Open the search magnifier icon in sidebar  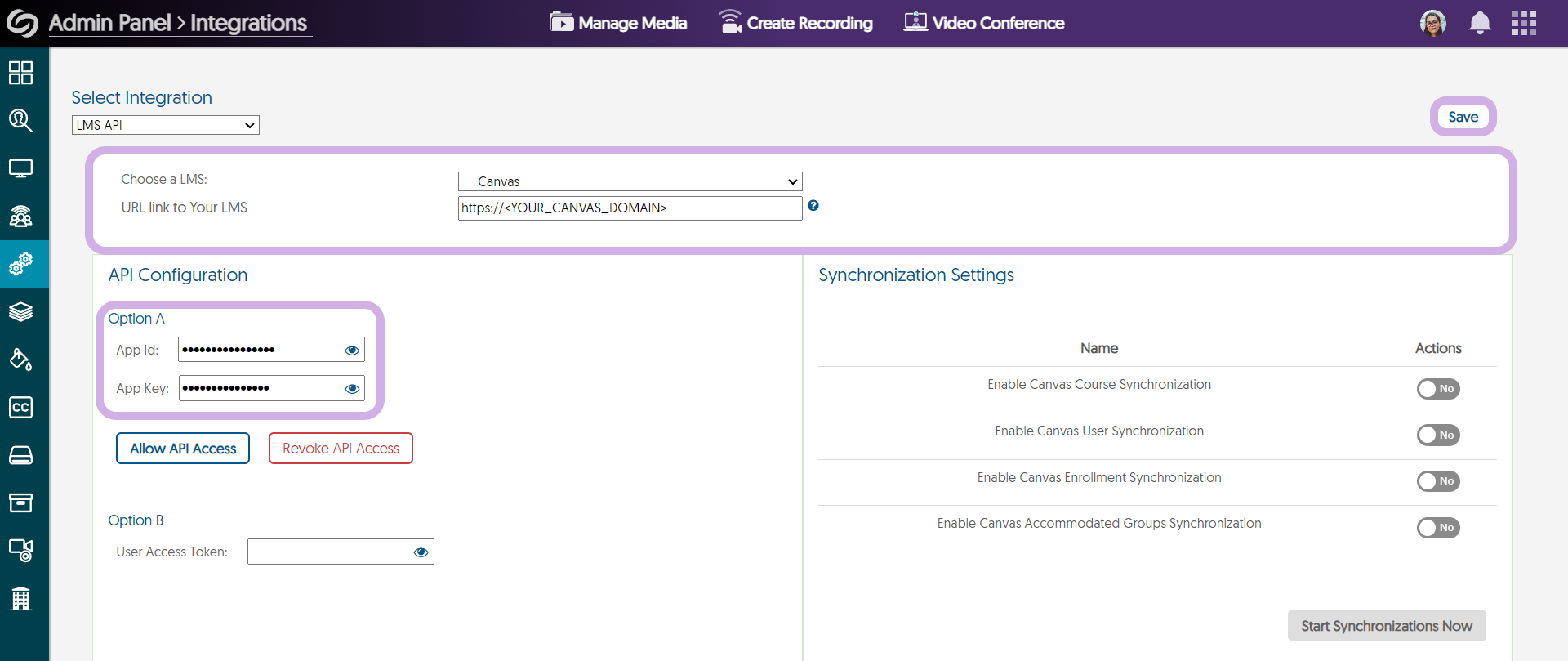click(x=20, y=121)
